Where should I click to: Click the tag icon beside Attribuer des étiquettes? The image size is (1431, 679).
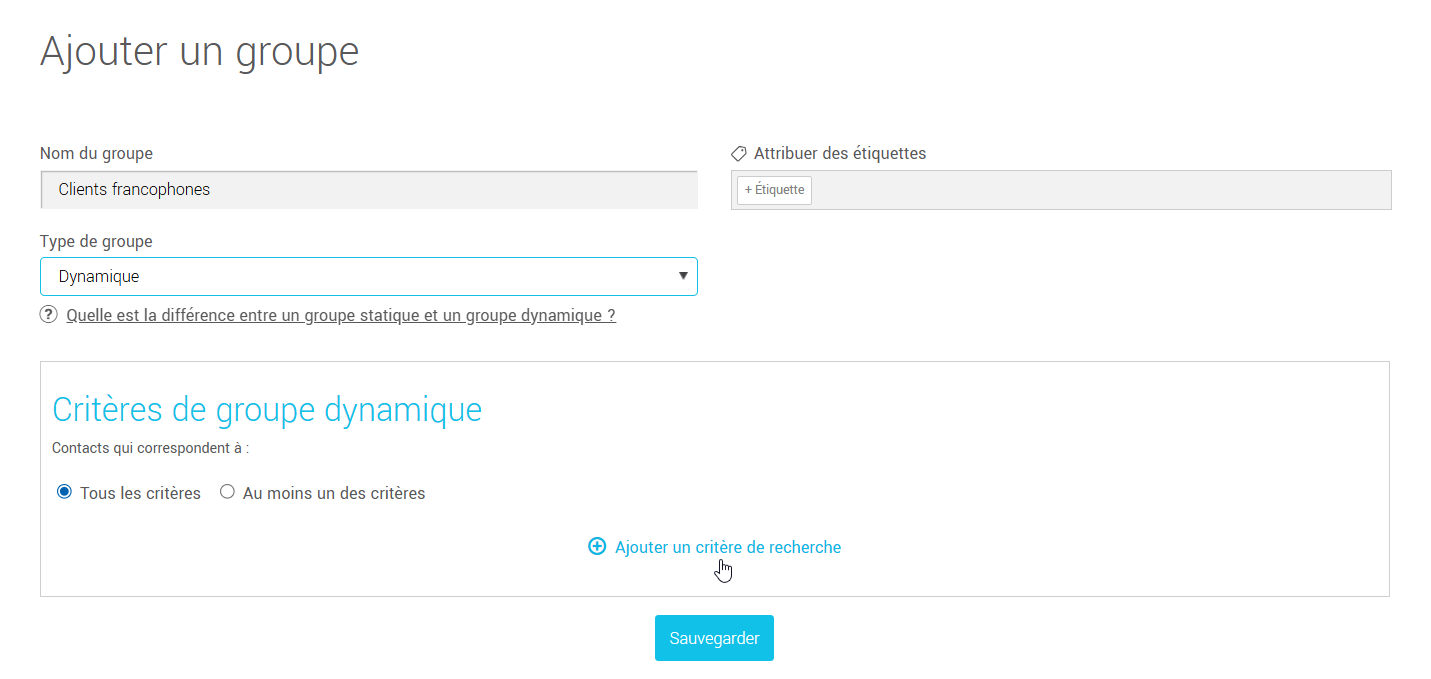pos(739,153)
